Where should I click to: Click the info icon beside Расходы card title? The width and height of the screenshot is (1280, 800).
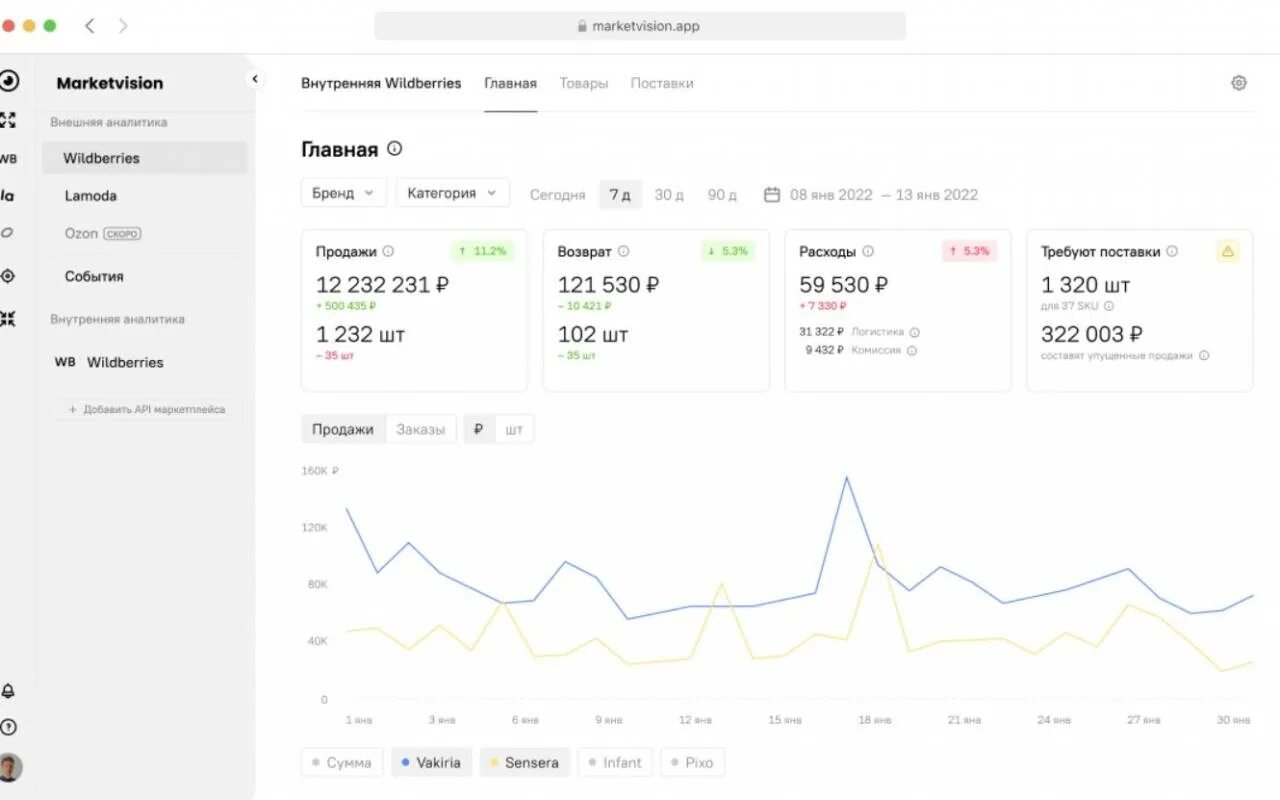[x=868, y=252]
